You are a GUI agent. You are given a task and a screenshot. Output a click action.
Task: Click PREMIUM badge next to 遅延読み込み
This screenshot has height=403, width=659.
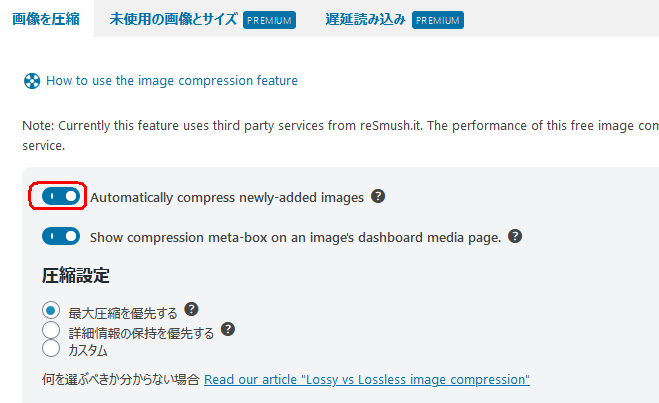[438, 20]
